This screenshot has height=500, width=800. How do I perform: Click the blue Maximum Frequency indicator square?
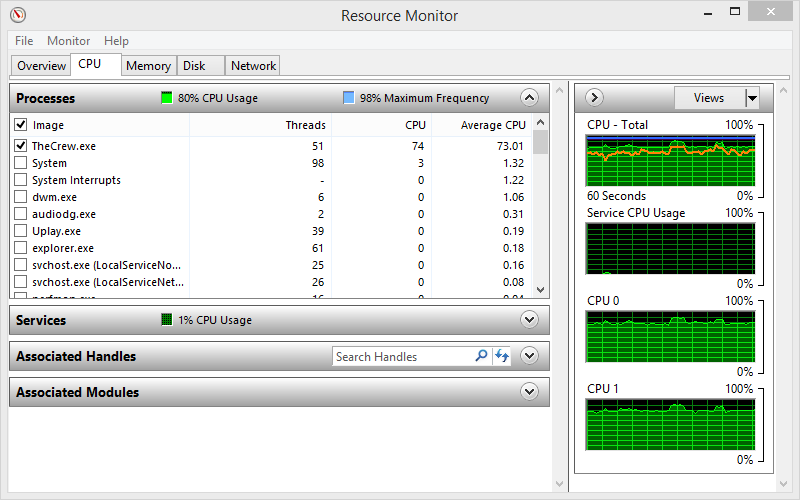pos(348,98)
